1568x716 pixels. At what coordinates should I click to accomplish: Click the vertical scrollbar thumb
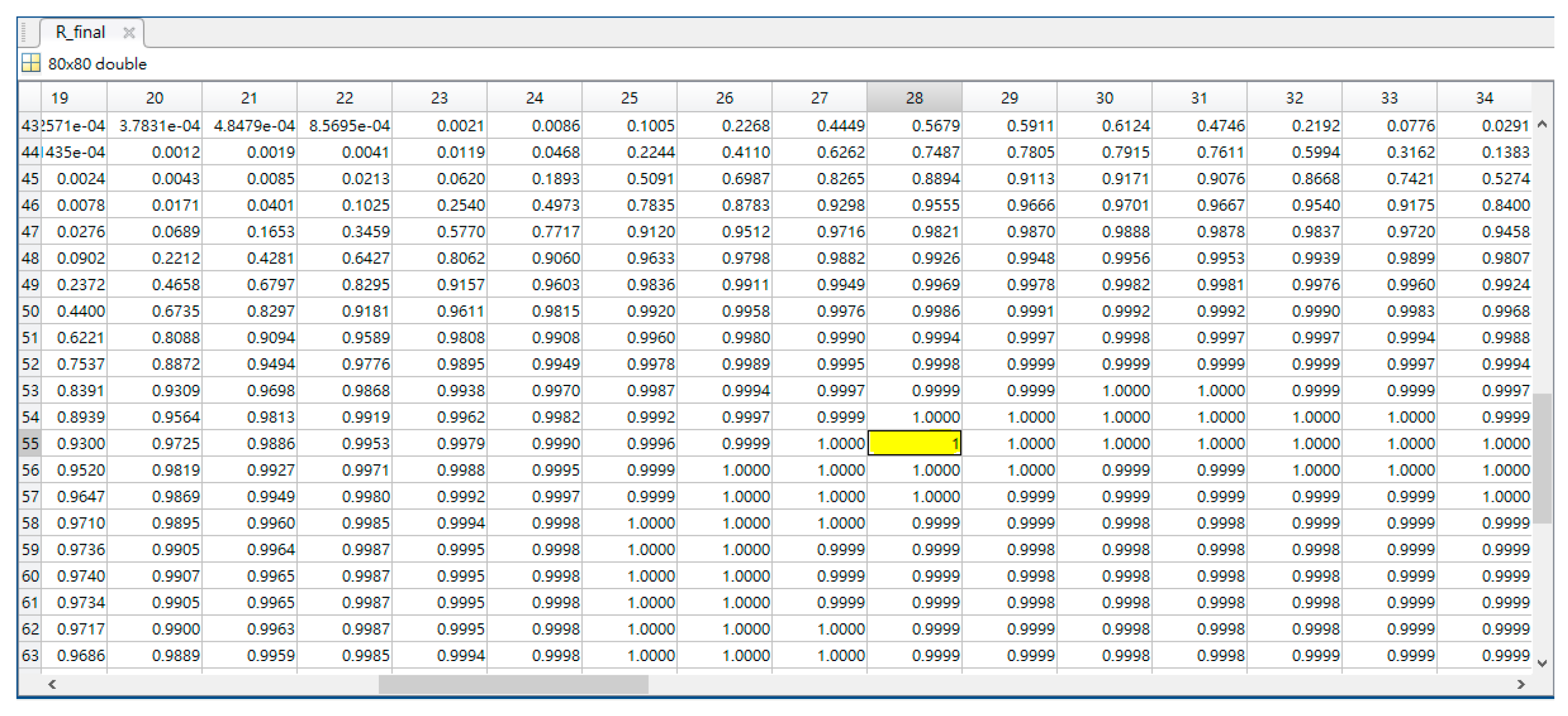click(x=1542, y=458)
